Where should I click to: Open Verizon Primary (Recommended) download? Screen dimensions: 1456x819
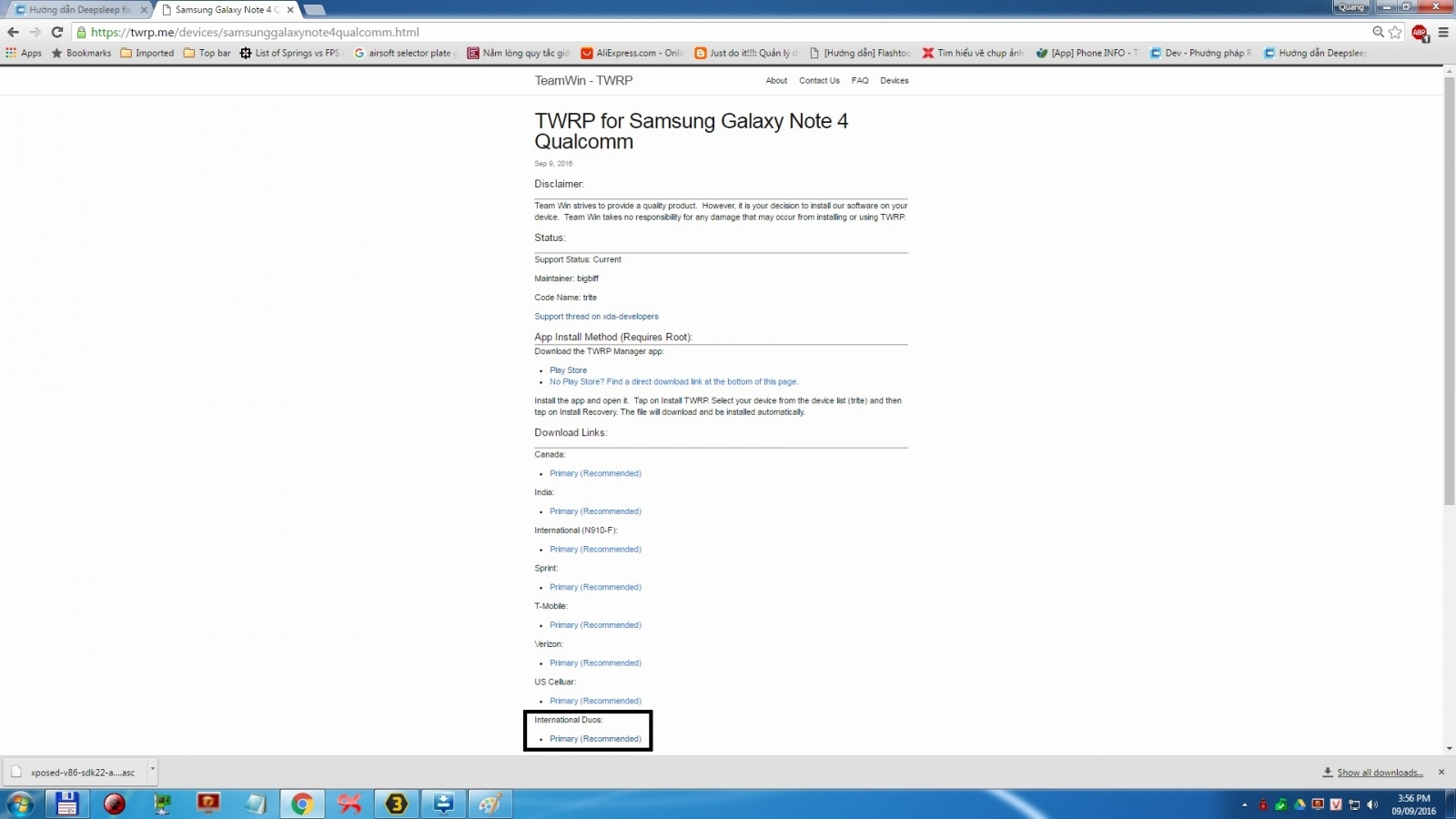(x=595, y=663)
